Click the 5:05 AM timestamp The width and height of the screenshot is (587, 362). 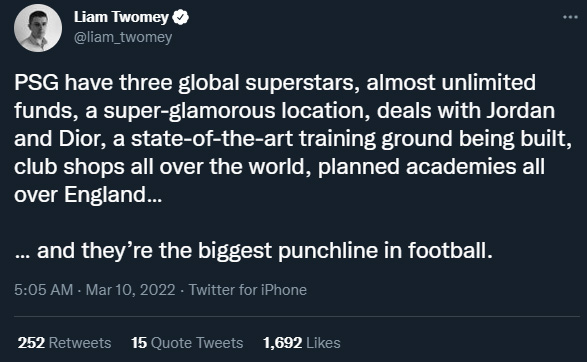(x=43, y=290)
